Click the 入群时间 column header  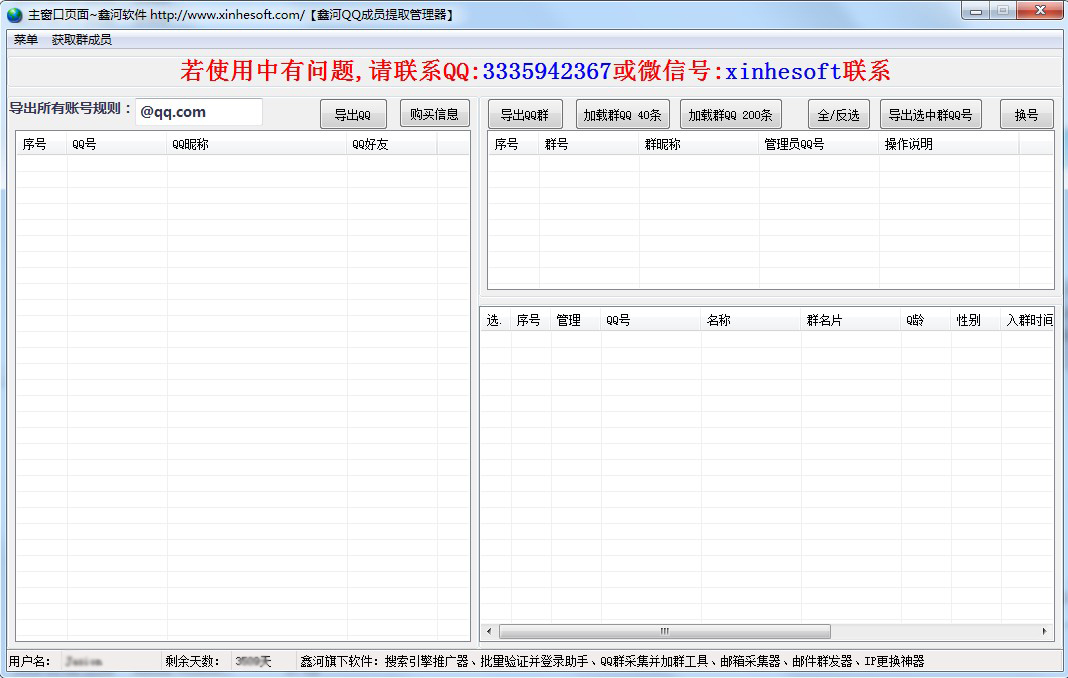coord(1028,320)
